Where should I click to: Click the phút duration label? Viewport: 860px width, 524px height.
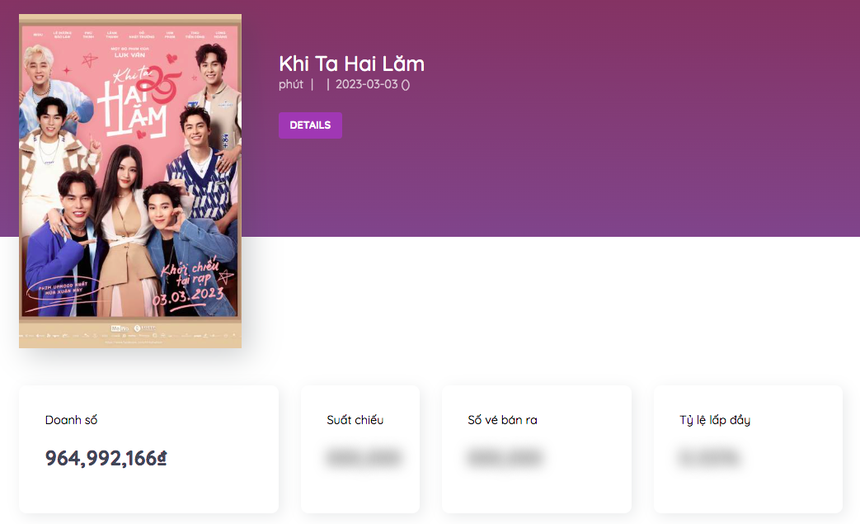click(291, 84)
